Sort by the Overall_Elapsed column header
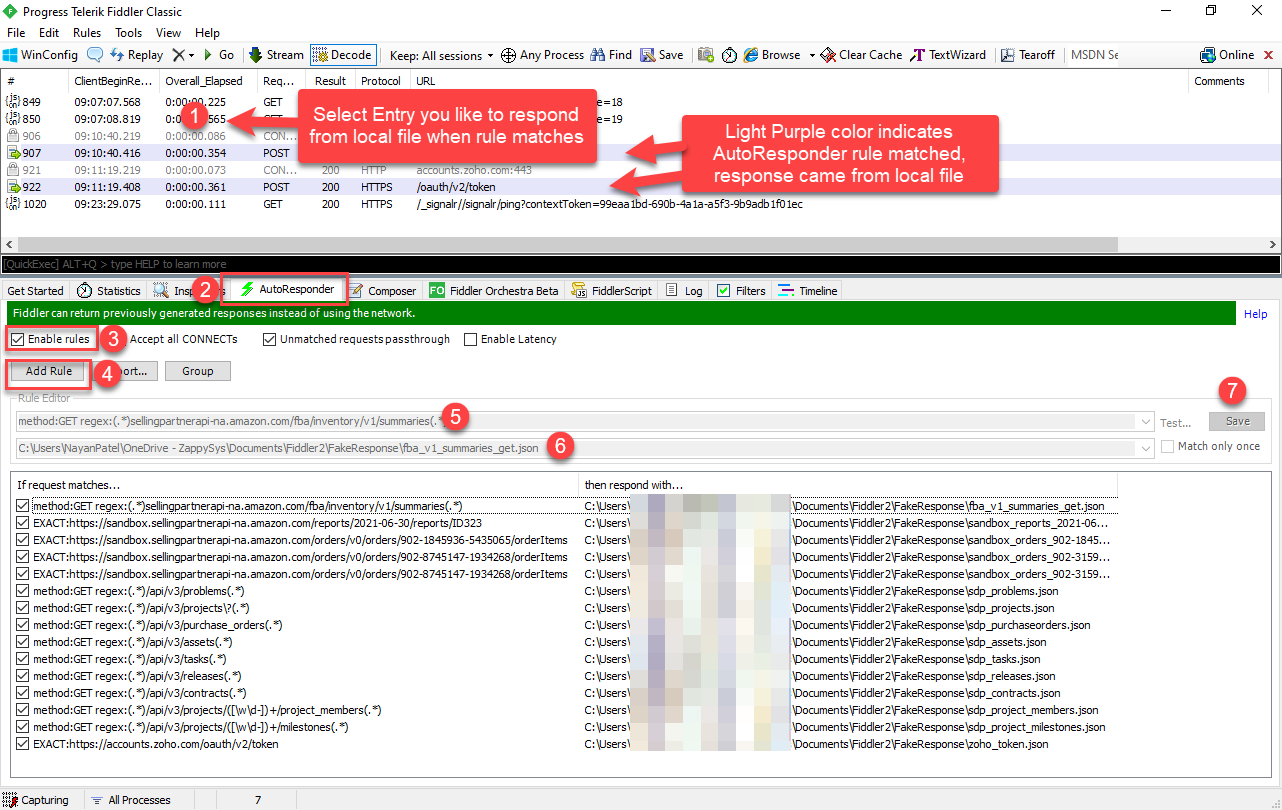Screen dimensions: 1282x810 pos(208,81)
